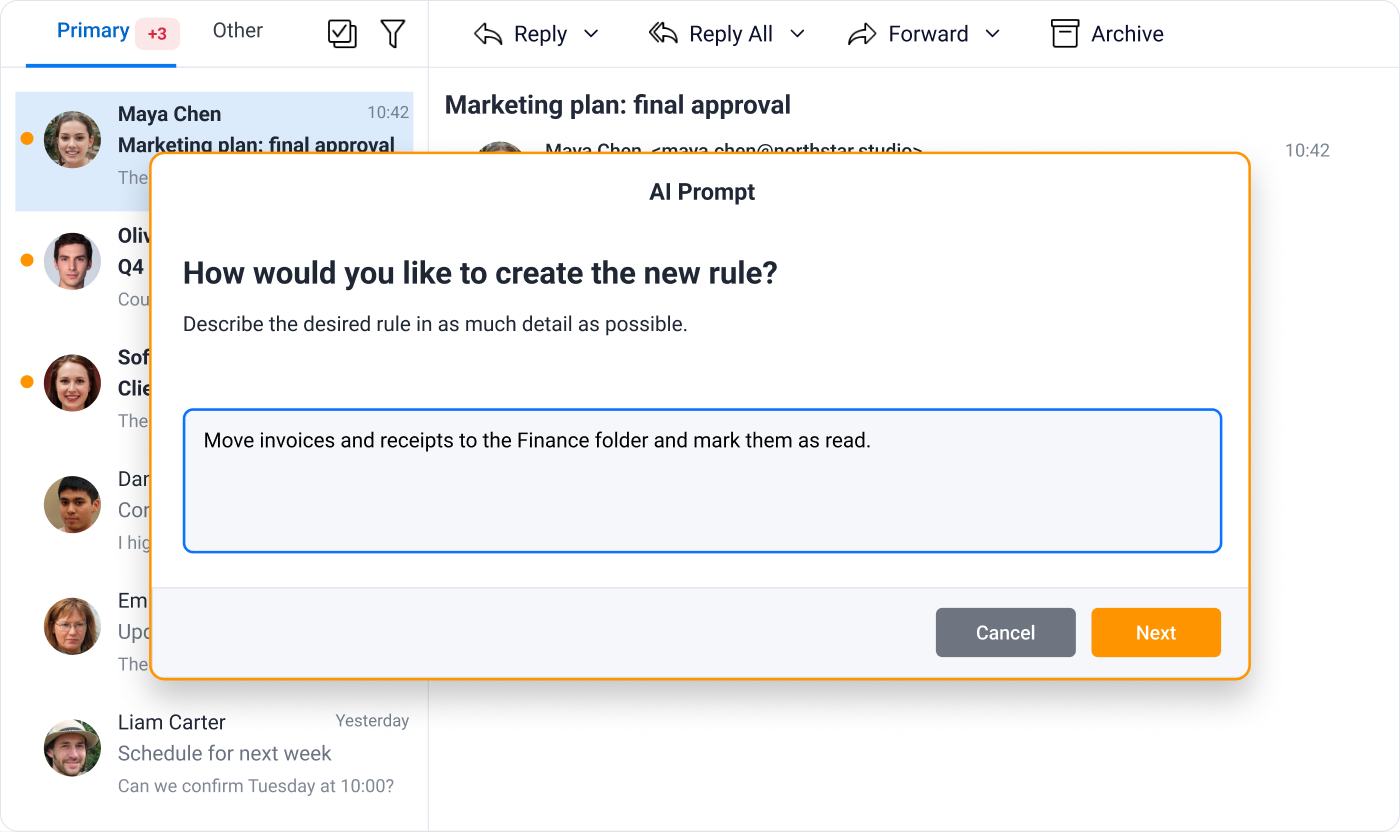The image size is (1400, 832).
Task: Click the select-all checkmark icon
Action: 342,34
